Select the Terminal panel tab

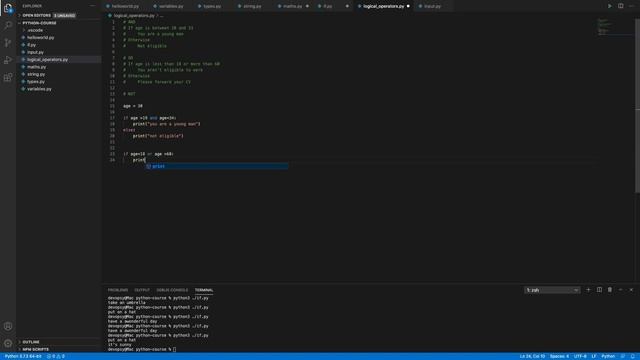pyautogui.click(x=204, y=290)
